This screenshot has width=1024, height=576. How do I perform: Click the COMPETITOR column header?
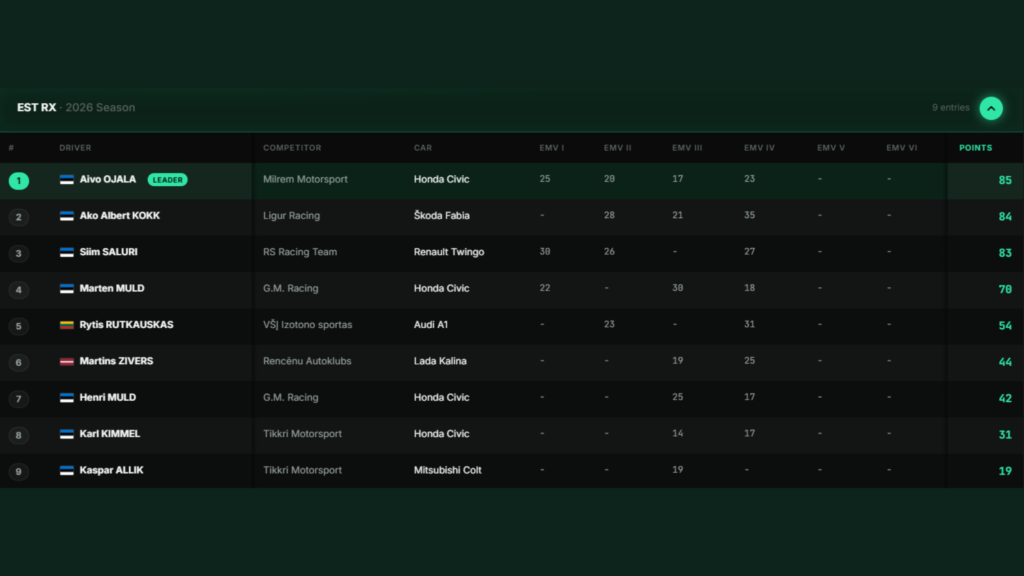(292, 148)
